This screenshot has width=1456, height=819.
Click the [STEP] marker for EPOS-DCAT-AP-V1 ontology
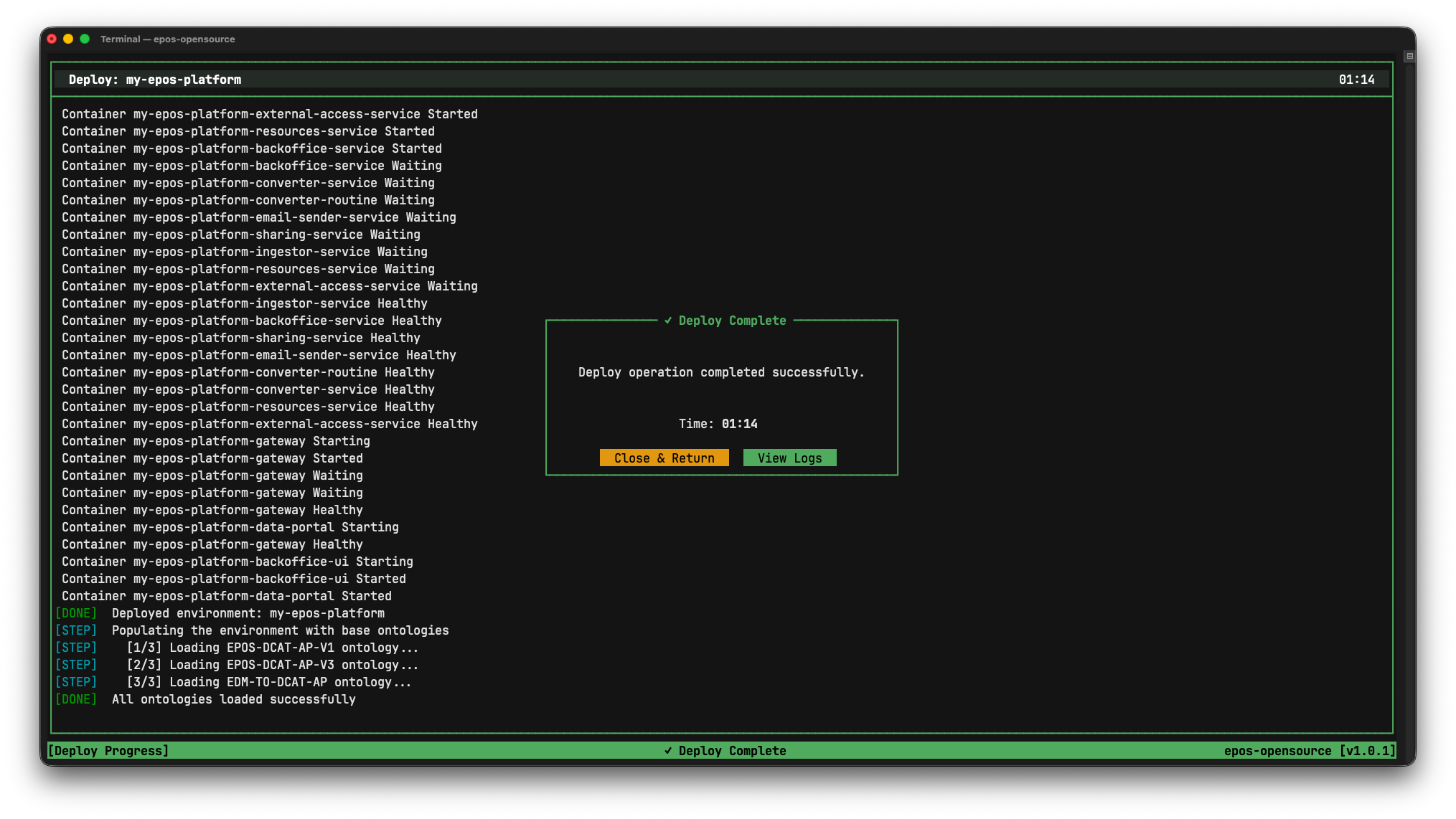point(76,648)
